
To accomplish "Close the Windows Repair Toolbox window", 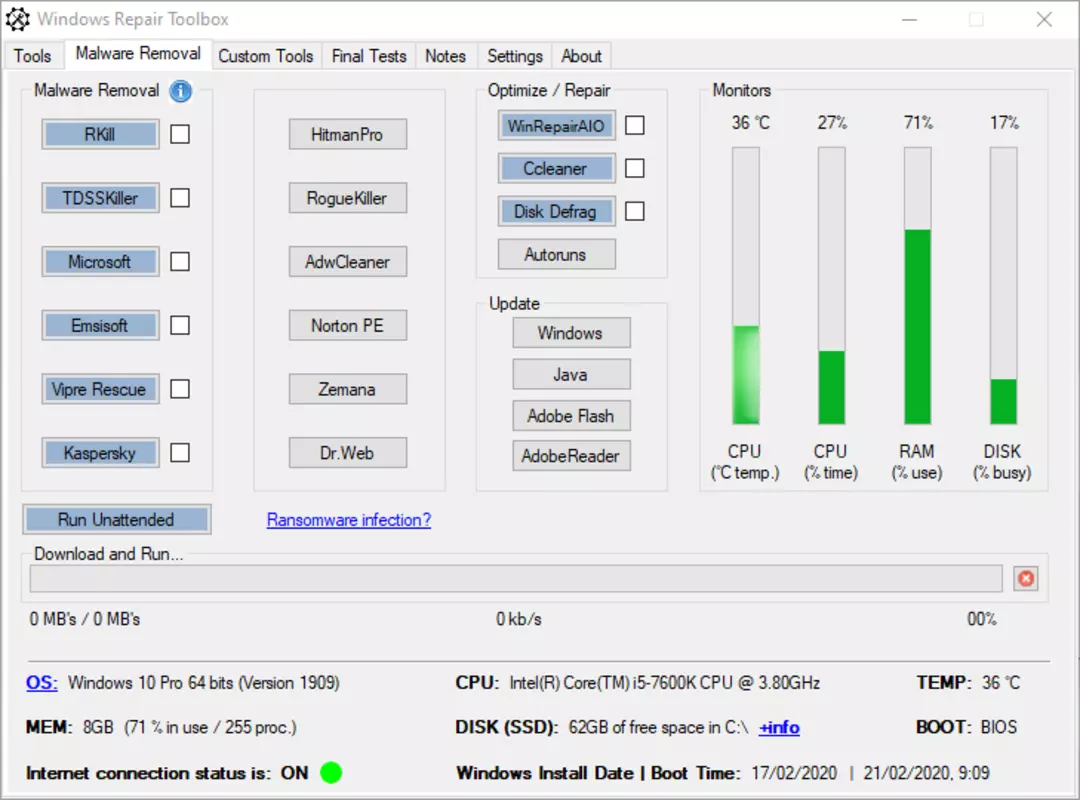I will (1044, 19).
